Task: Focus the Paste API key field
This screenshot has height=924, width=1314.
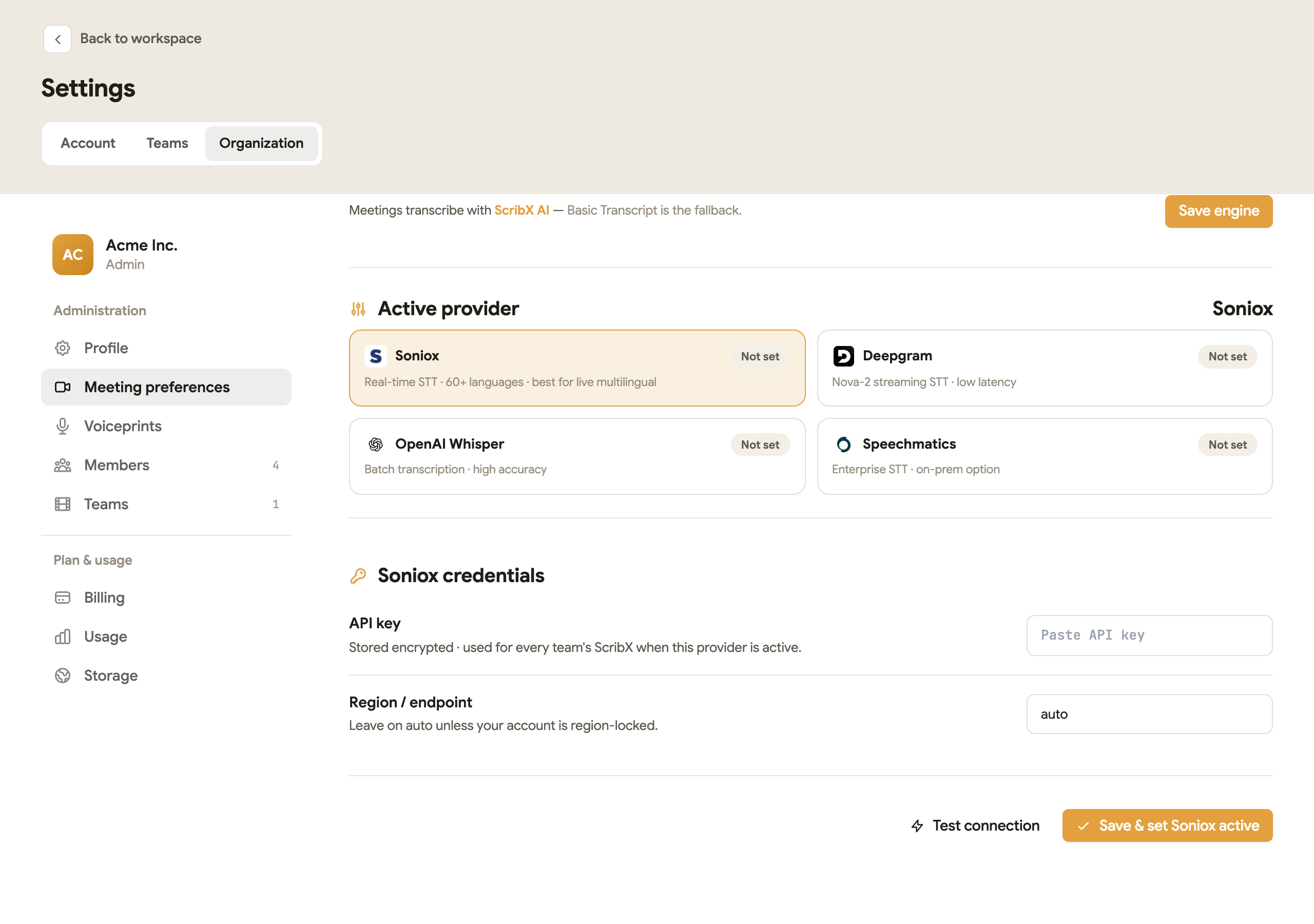Action: [x=1149, y=636]
